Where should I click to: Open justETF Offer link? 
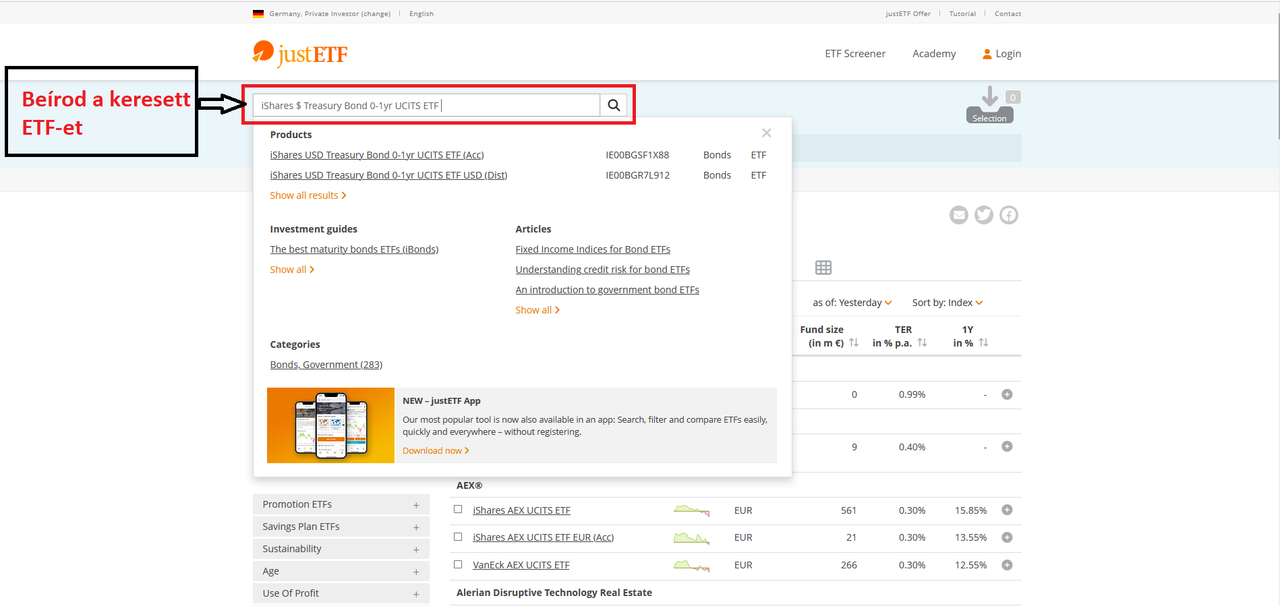tap(908, 14)
